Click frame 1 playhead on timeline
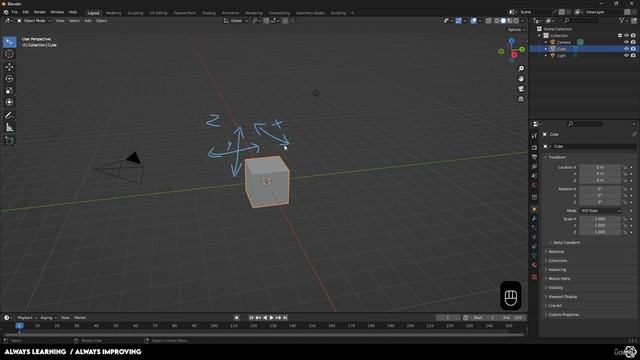The image size is (640, 360). point(19,326)
